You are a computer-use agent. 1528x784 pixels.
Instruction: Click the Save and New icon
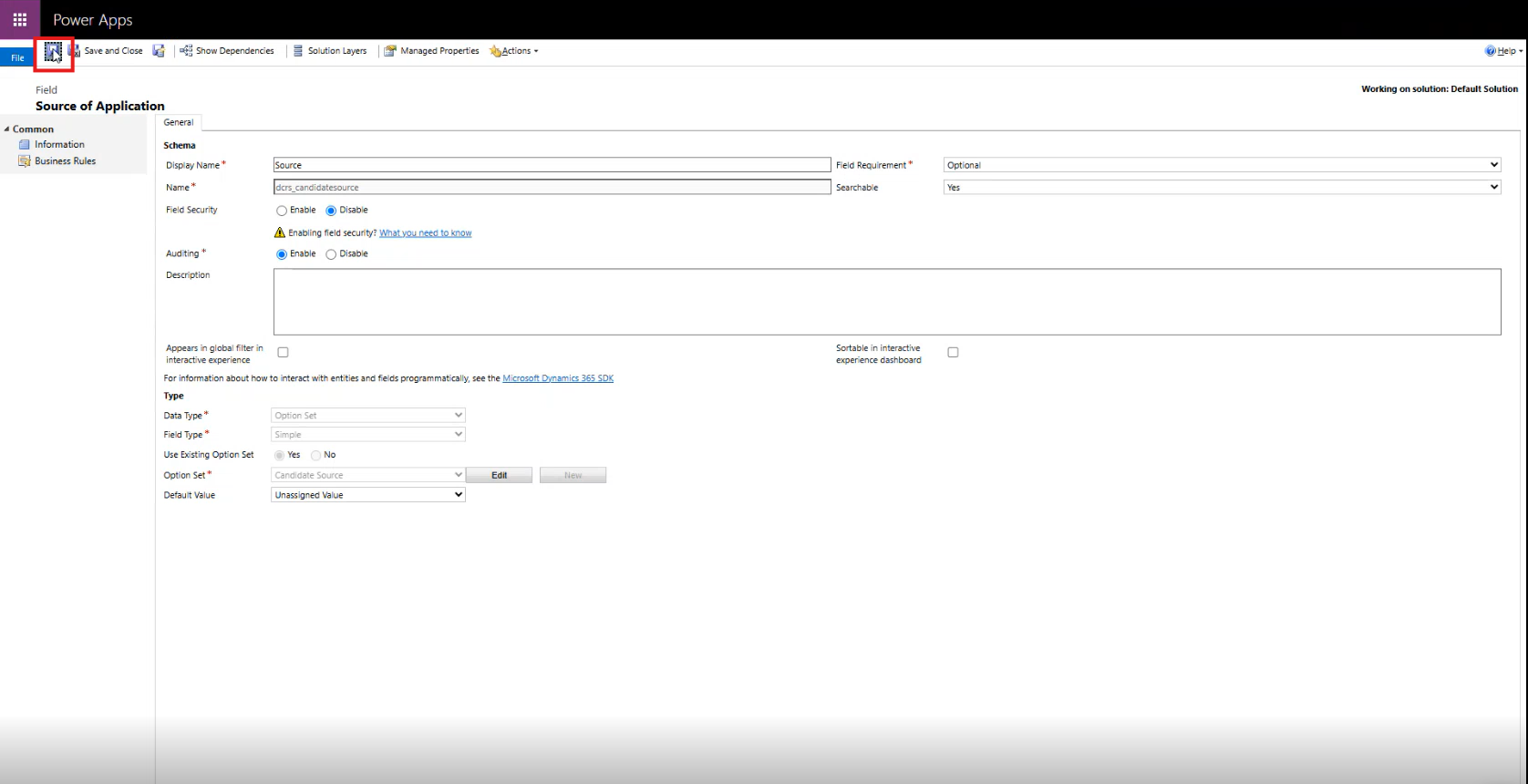(159, 51)
